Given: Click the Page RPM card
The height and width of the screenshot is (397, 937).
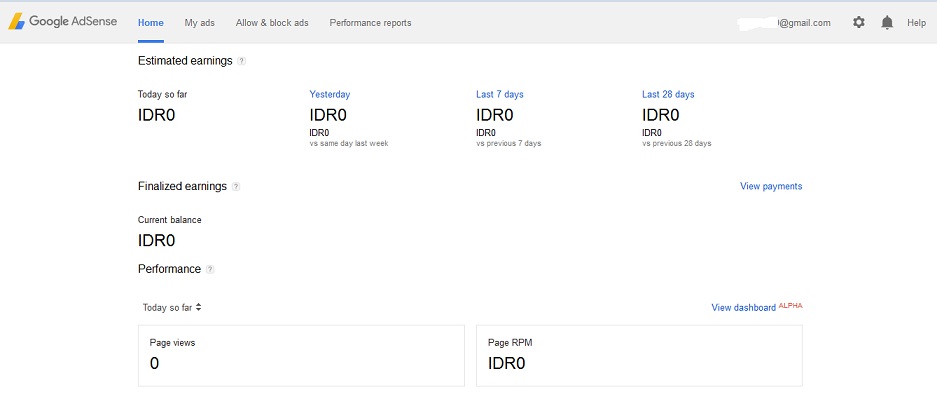Looking at the screenshot, I should pos(639,356).
